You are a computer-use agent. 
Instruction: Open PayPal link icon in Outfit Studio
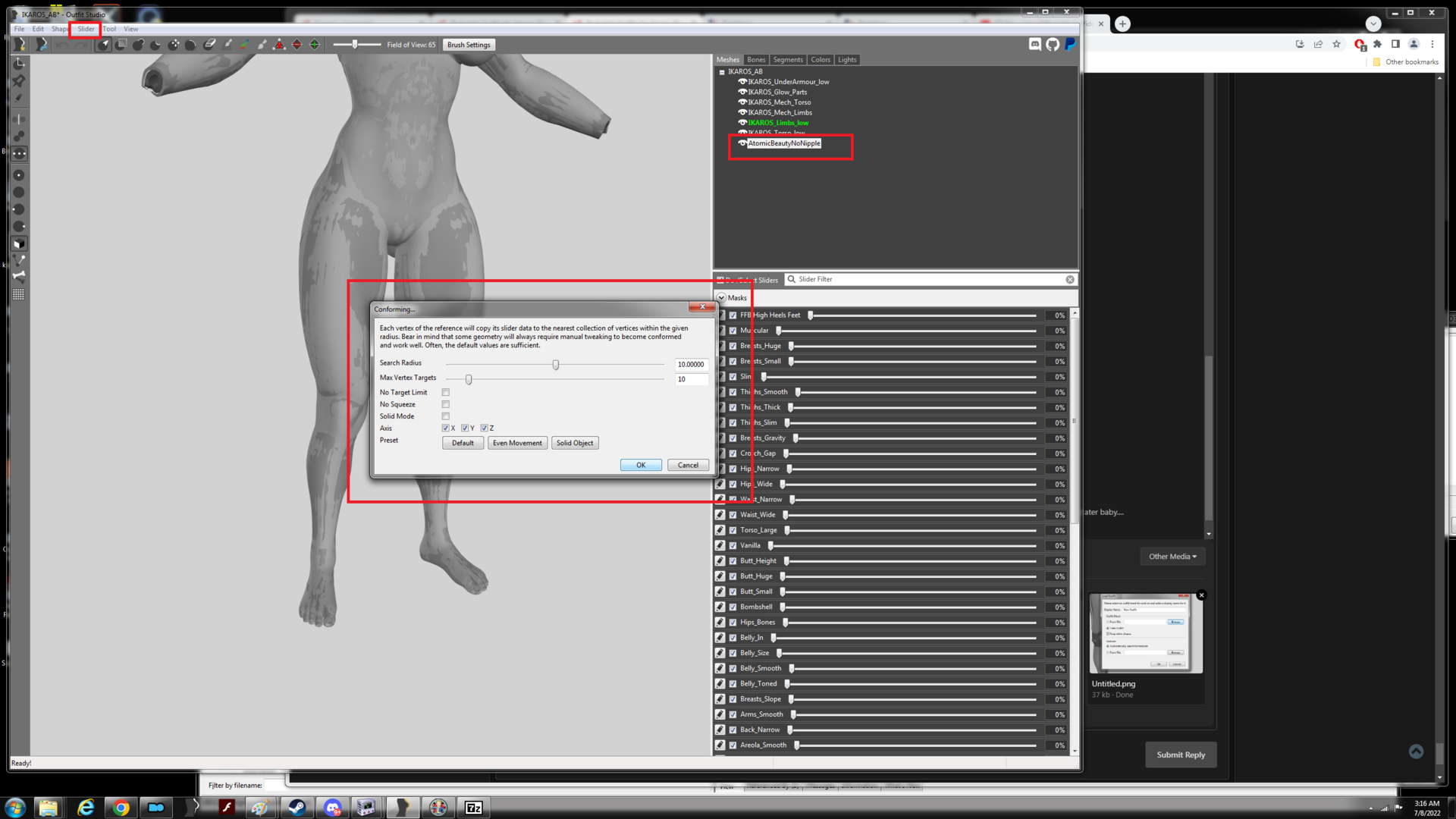1070,45
